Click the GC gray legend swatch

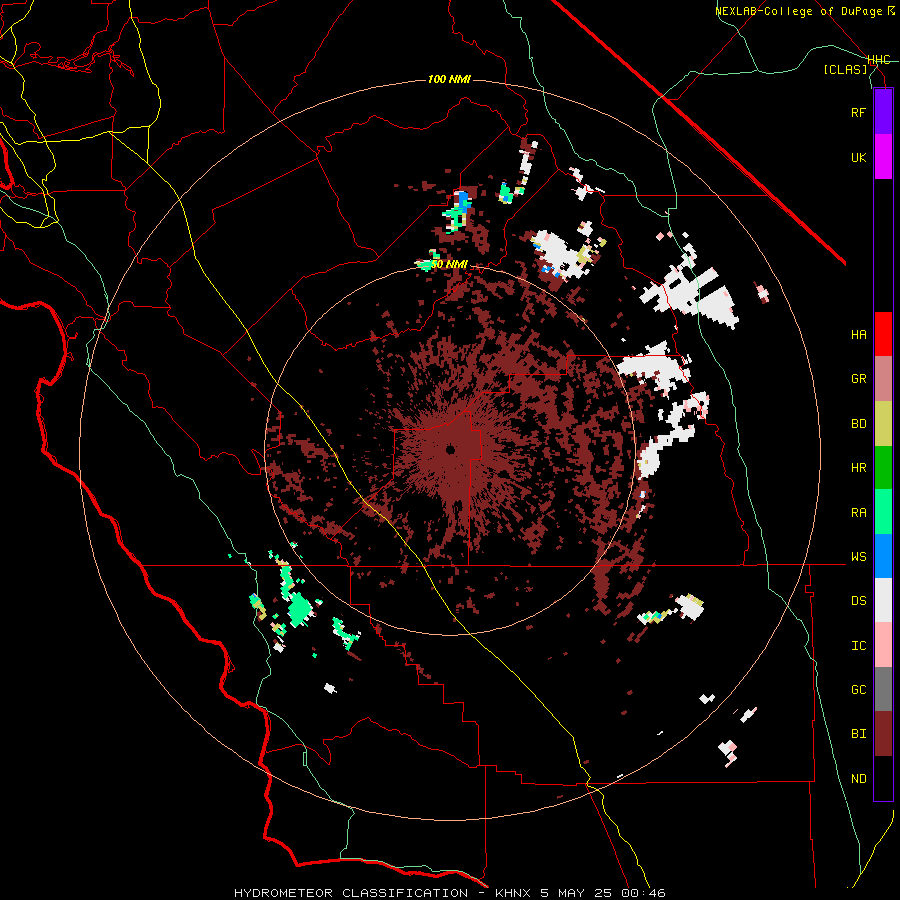[883, 689]
